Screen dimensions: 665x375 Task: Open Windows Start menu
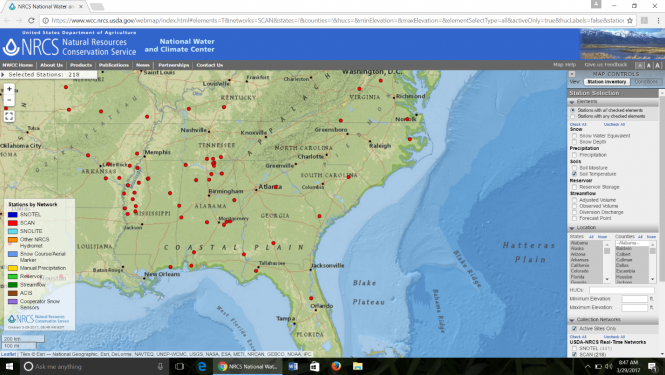[x=8, y=367]
